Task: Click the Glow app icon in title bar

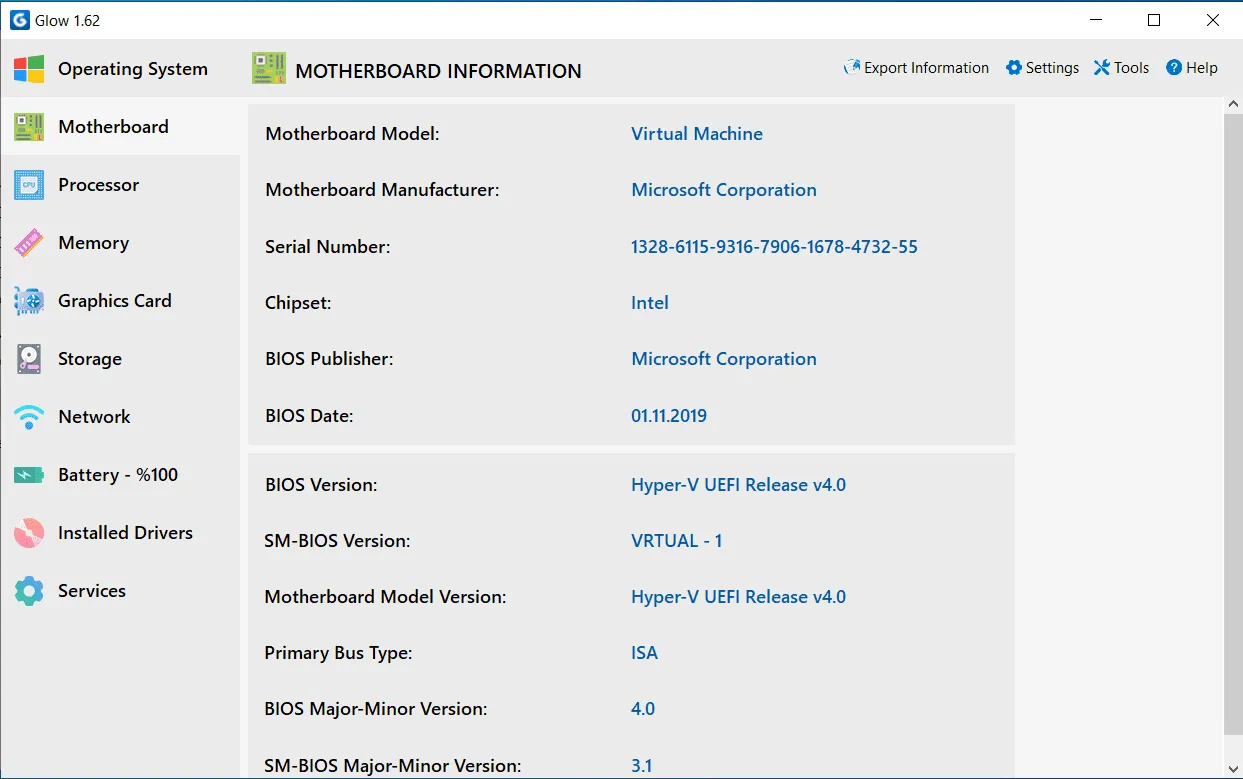Action: pos(20,20)
